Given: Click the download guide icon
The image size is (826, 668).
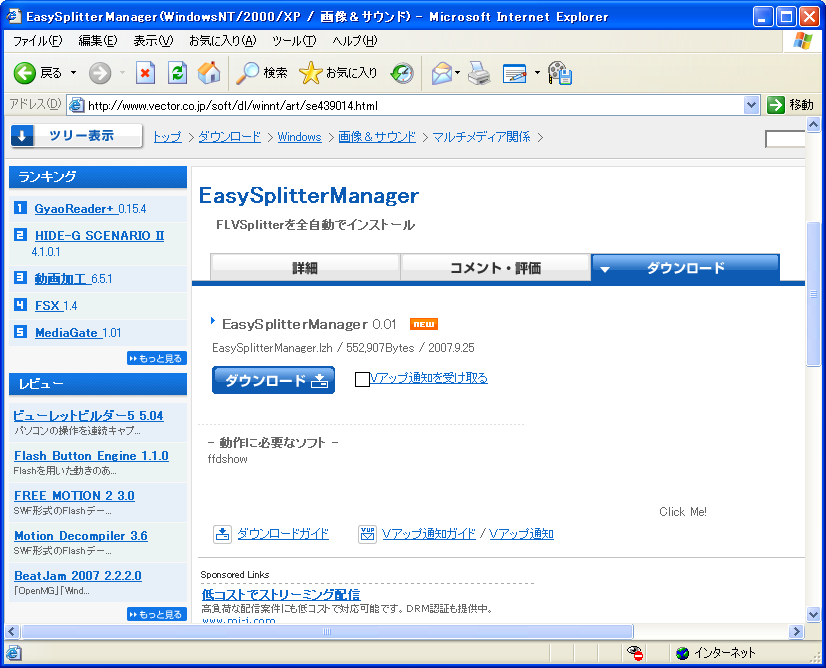Looking at the screenshot, I should [x=222, y=534].
